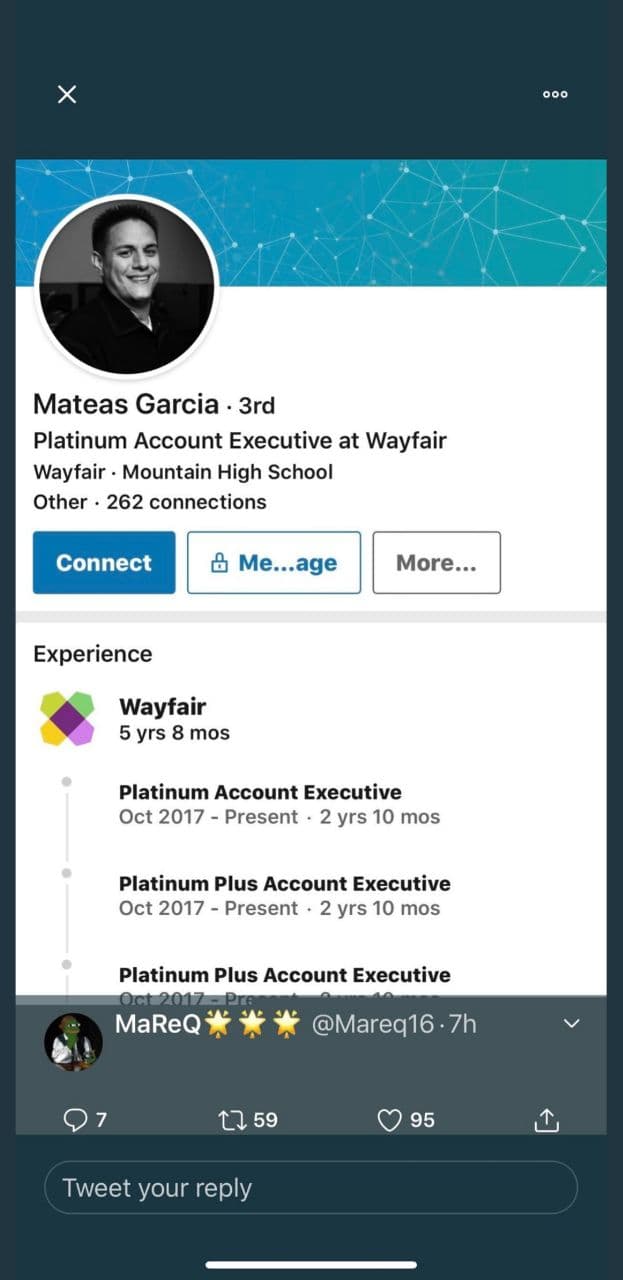Screen dimensions: 623x1280
Task: Close the image viewer with X icon
Action: [67, 94]
